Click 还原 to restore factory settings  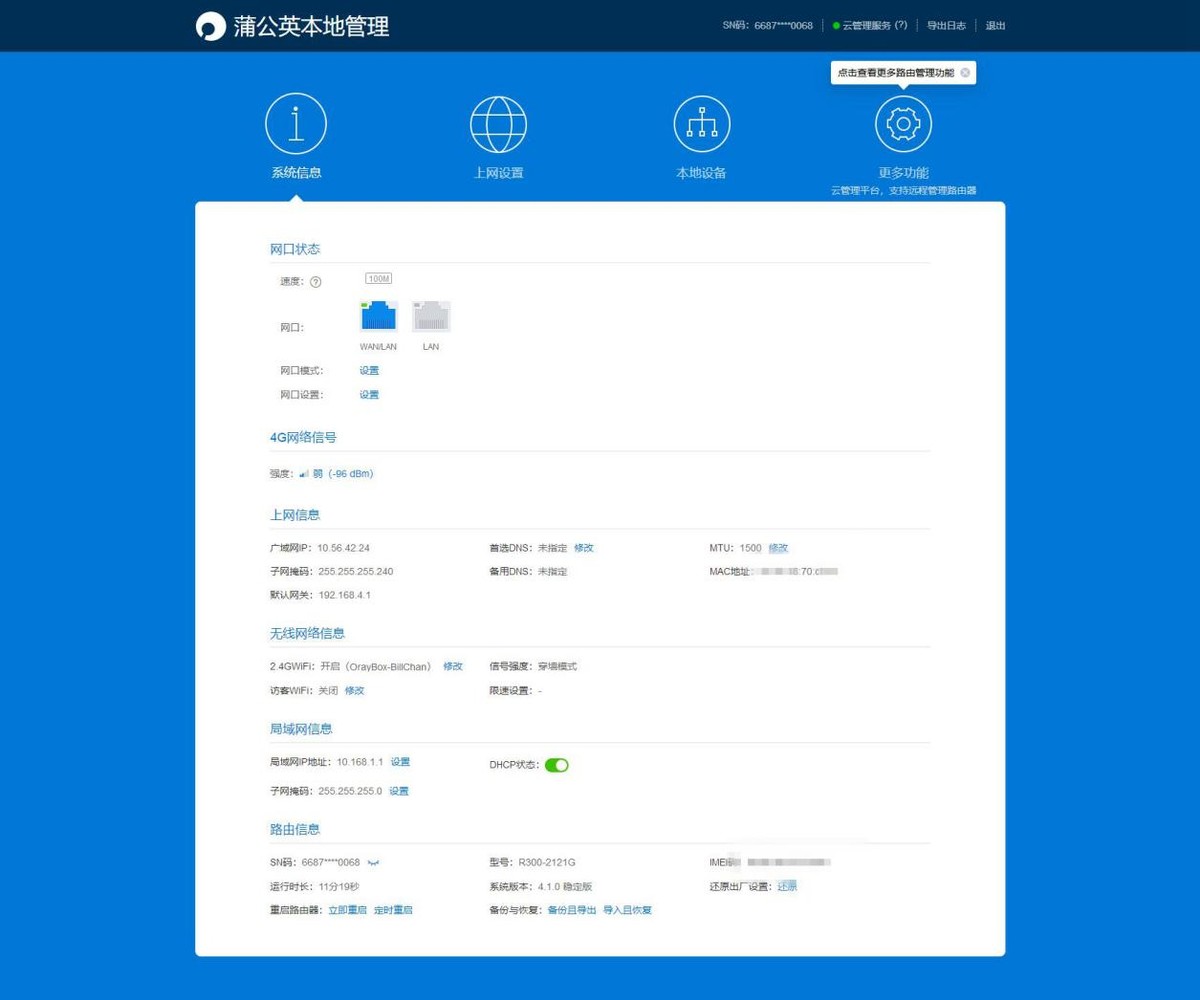(787, 886)
